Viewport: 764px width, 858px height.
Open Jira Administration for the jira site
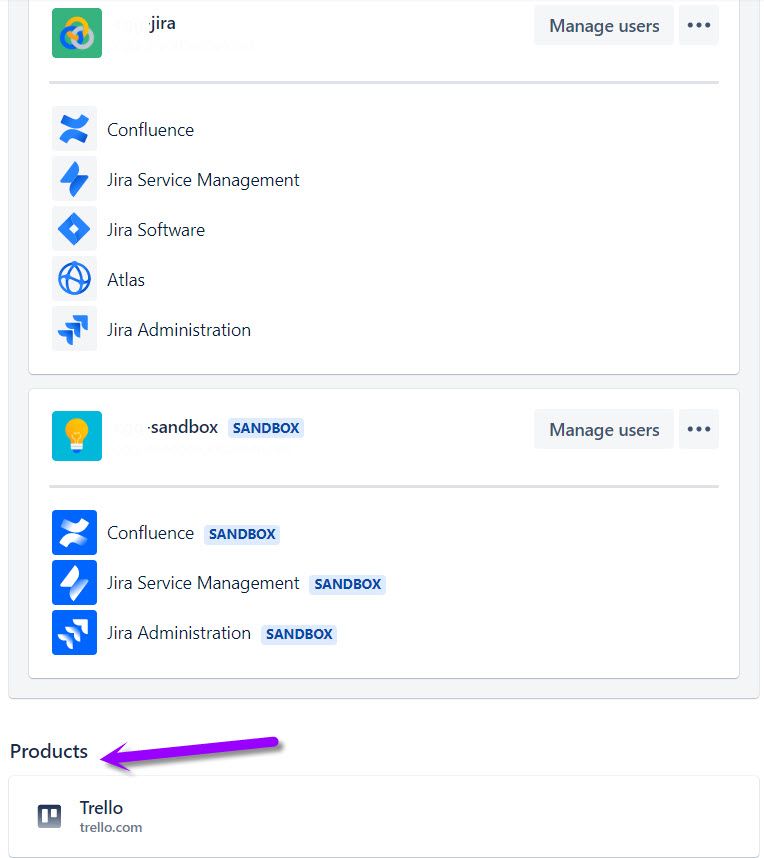(179, 330)
